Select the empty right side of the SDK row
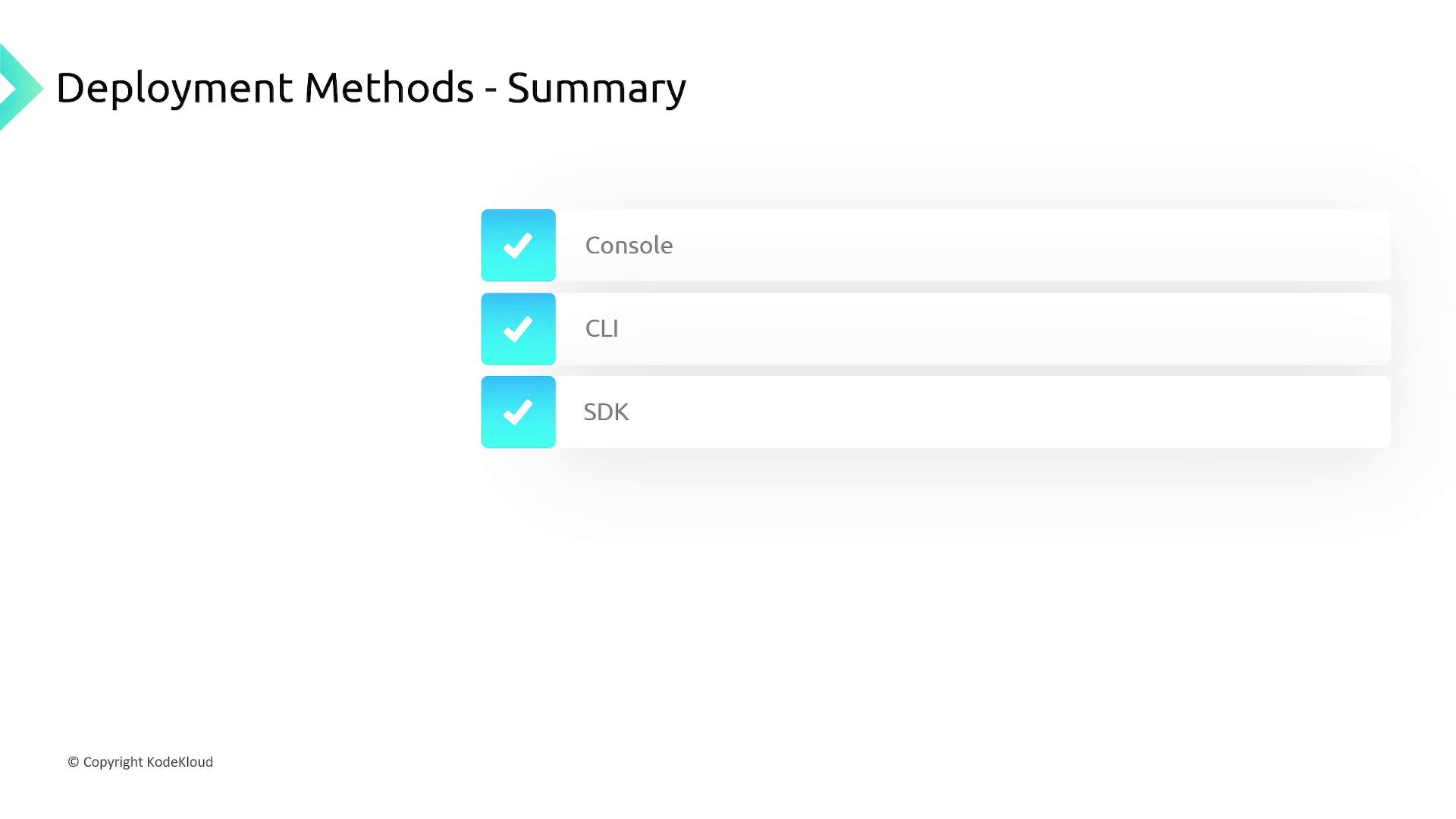Image resolution: width=1456 pixels, height=819 pixels. point(1062,413)
